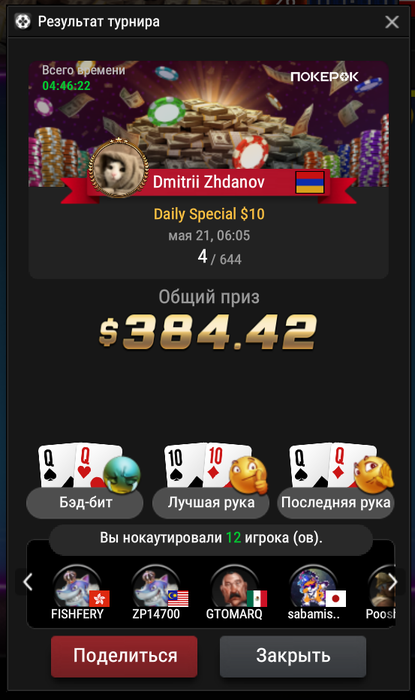The height and width of the screenshot is (700, 415).
Task: Show next knocked-out players with right arrow
Action: pos(393,582)
